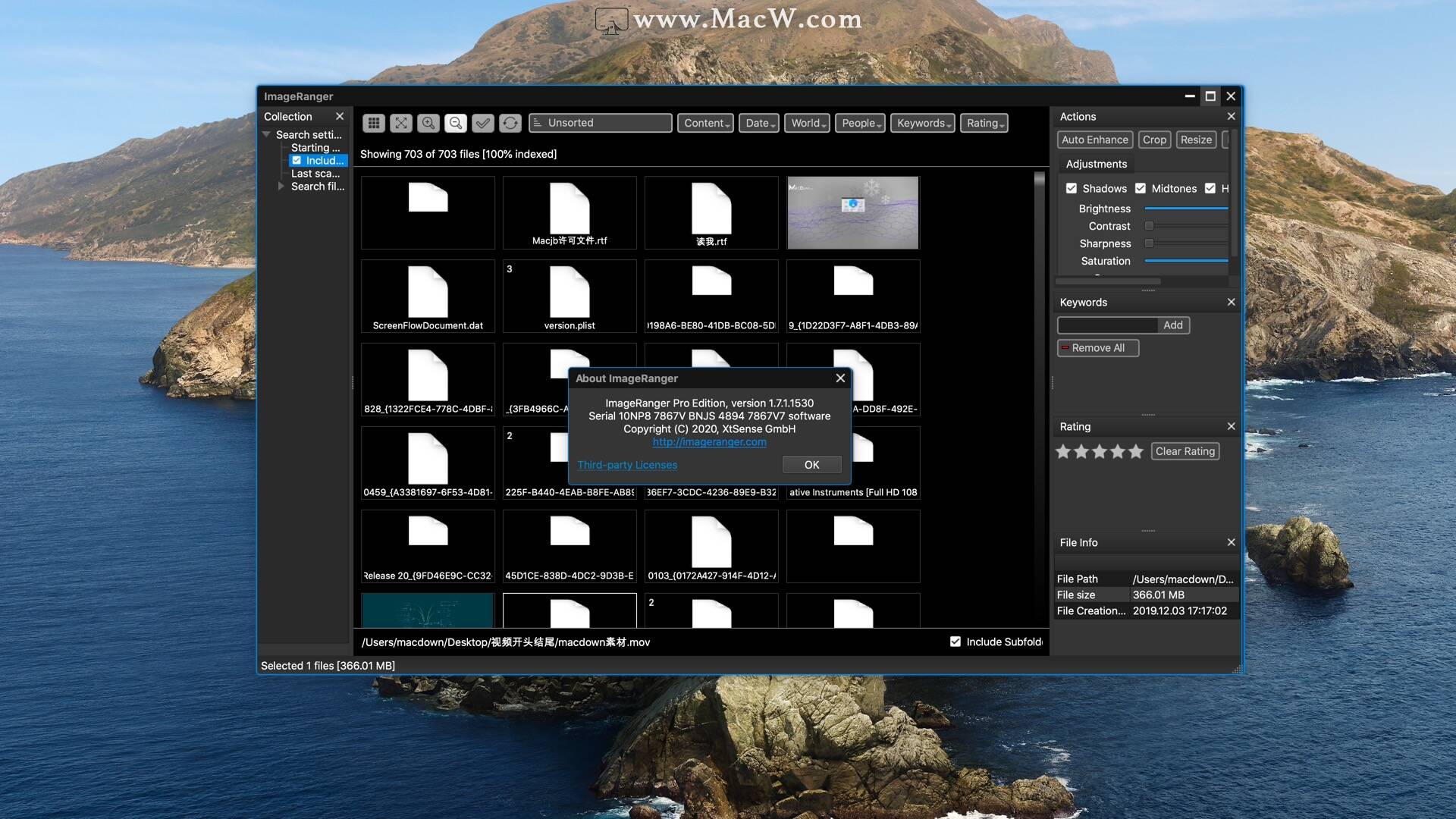Click OK in About dialog
The width and height of the screenshot is (1456, 819).
pos(811,464)
